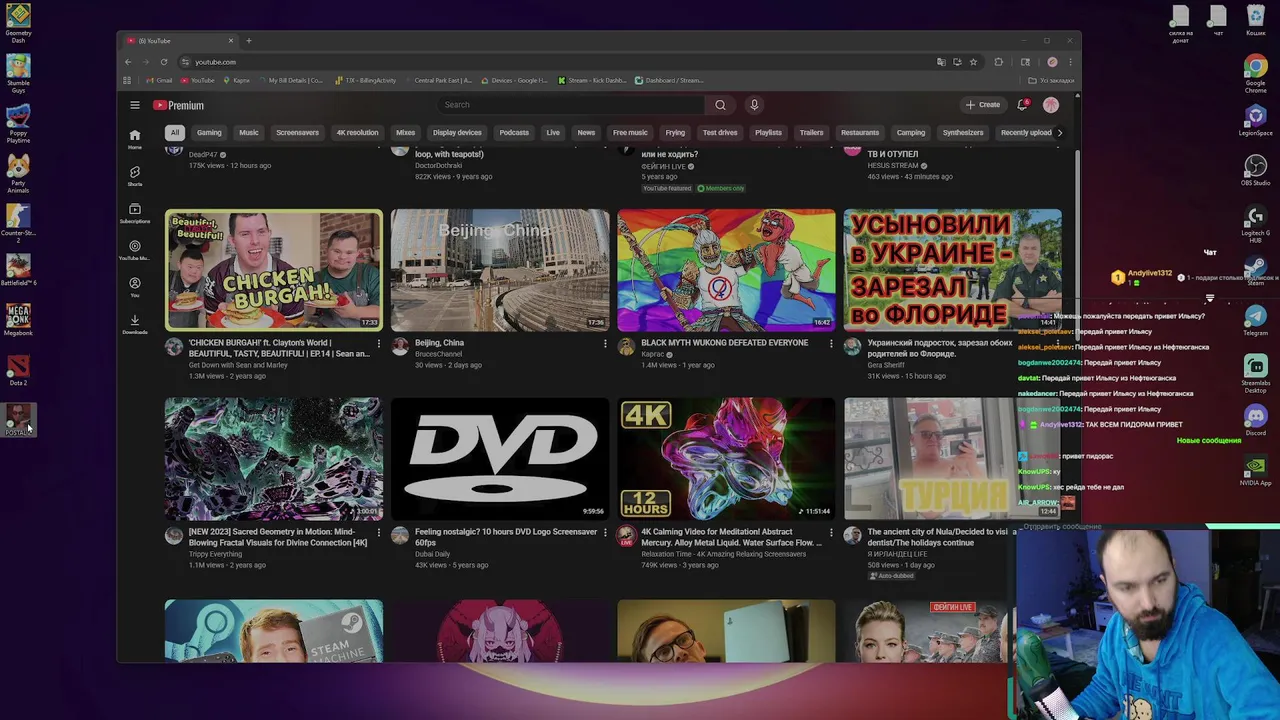Play the Beijing, China thumbnail

500,270
